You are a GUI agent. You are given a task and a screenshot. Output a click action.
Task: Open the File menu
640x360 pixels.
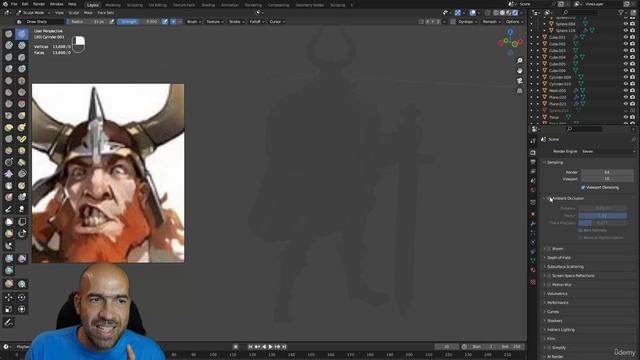point(14,4)
